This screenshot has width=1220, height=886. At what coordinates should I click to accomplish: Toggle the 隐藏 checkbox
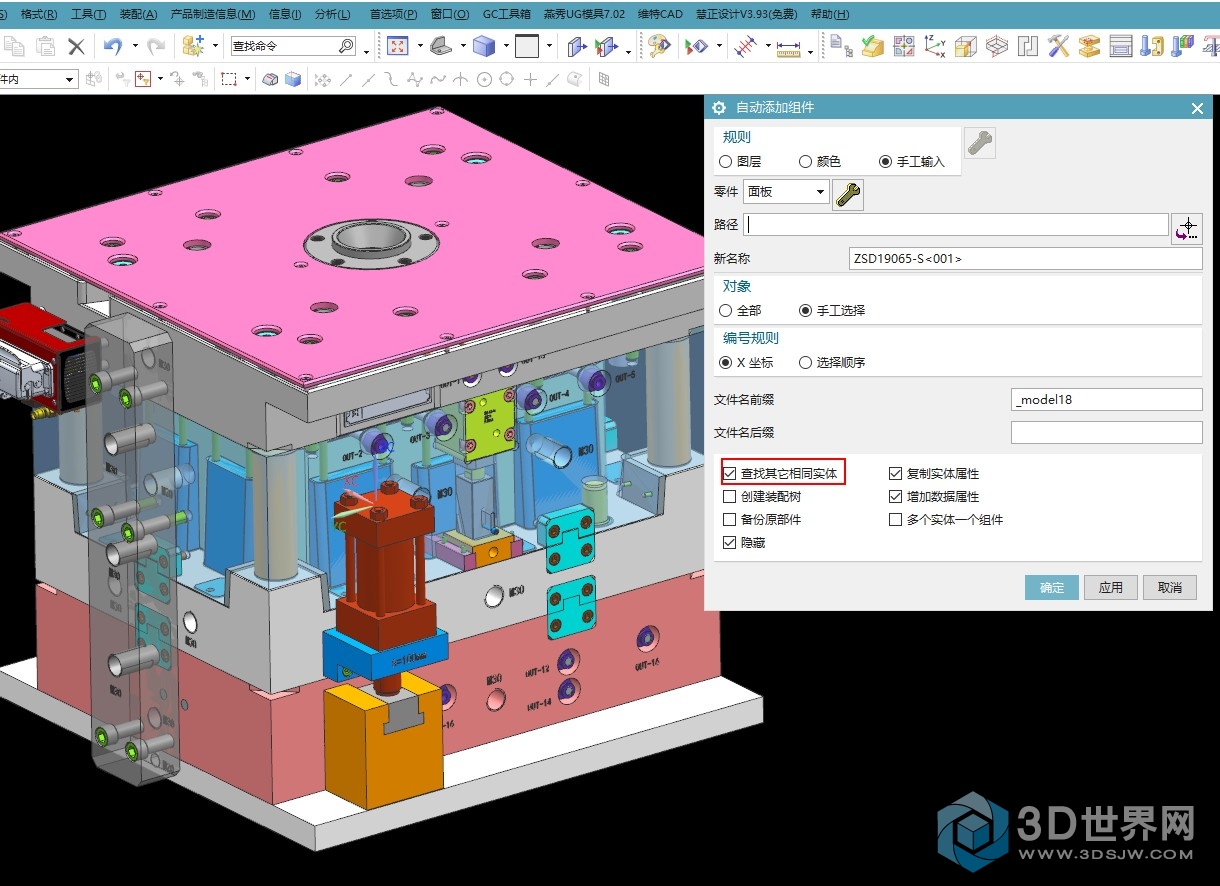click(x=730, y=542)
